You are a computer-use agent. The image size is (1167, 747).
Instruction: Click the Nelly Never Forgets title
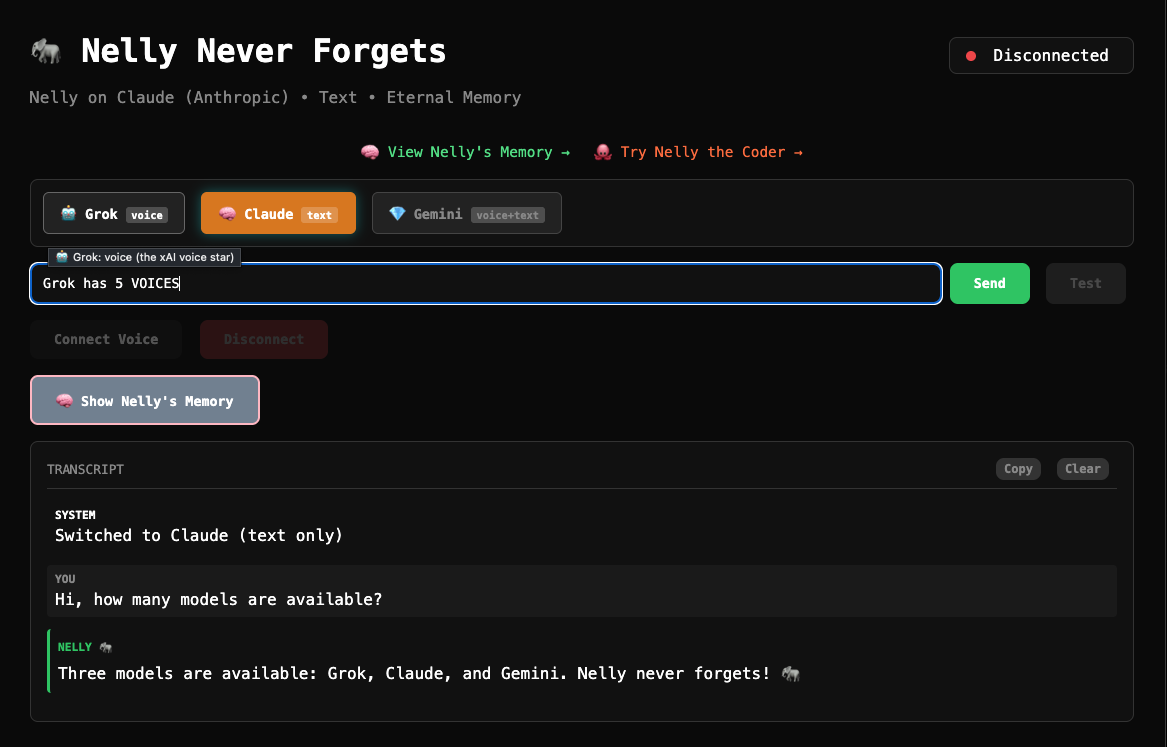coord(263,51)
